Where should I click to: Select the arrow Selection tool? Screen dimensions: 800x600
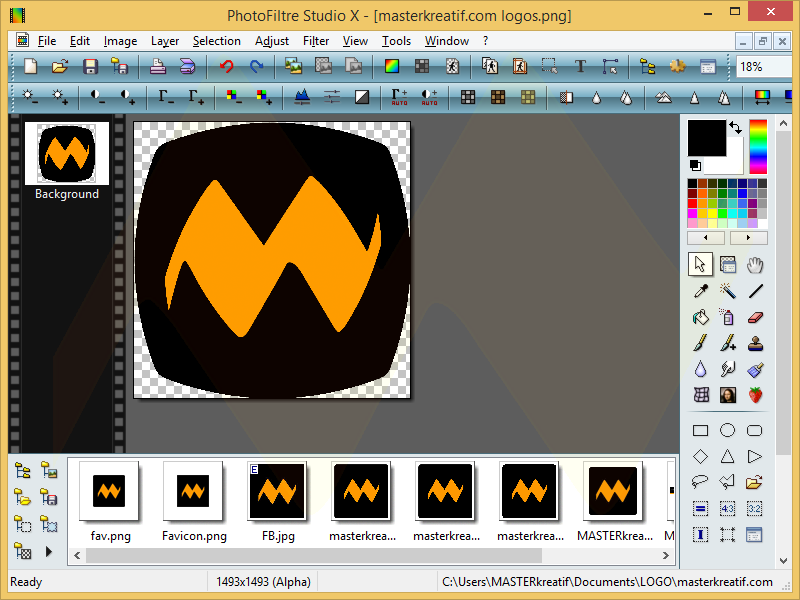(700, 264)
